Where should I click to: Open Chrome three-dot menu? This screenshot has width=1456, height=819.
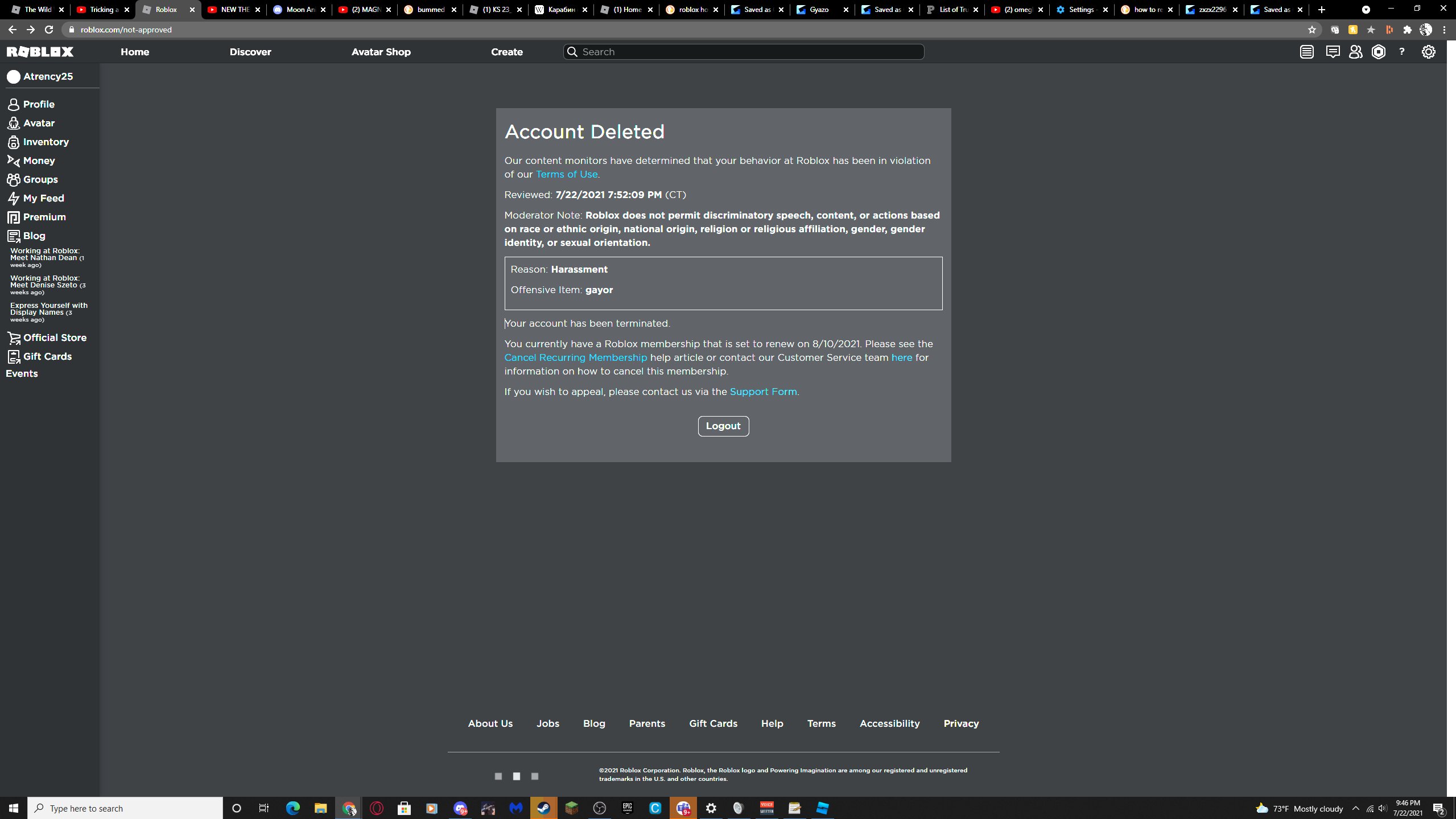click(x=1444, y=30)
